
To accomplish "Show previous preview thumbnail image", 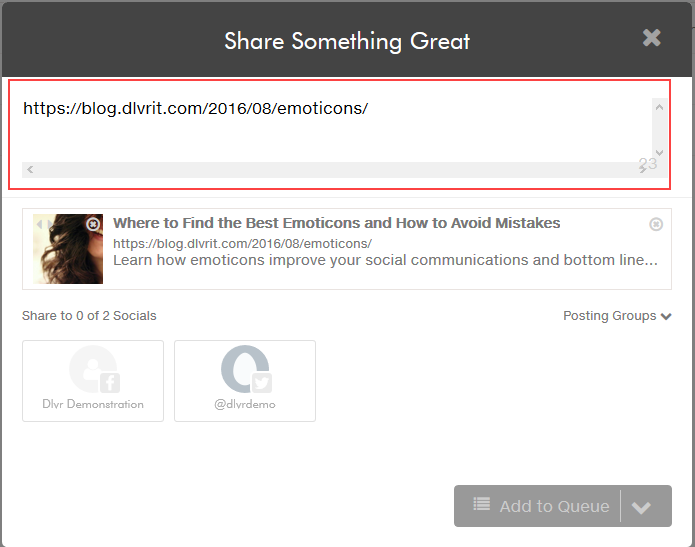I will click(x=39, y=224).
